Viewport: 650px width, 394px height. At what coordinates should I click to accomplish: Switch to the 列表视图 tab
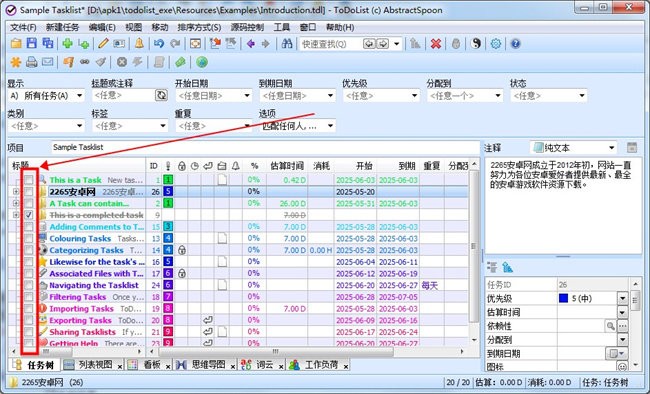tap(95, 365)
